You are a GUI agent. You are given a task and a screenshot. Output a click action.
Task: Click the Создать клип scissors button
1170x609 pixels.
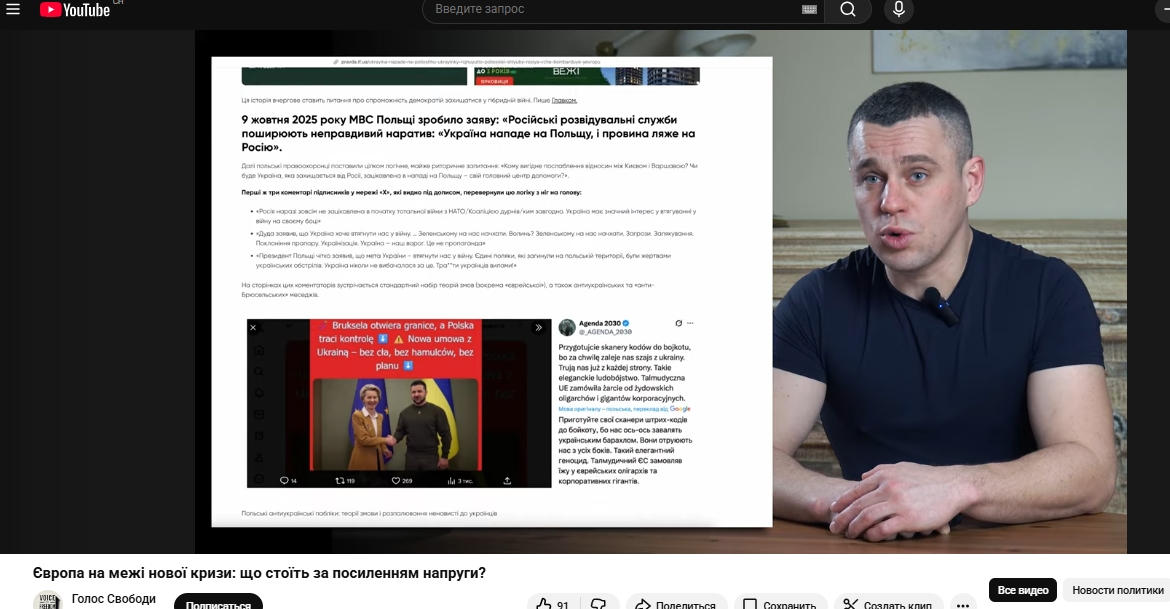(x=887, y=604)
